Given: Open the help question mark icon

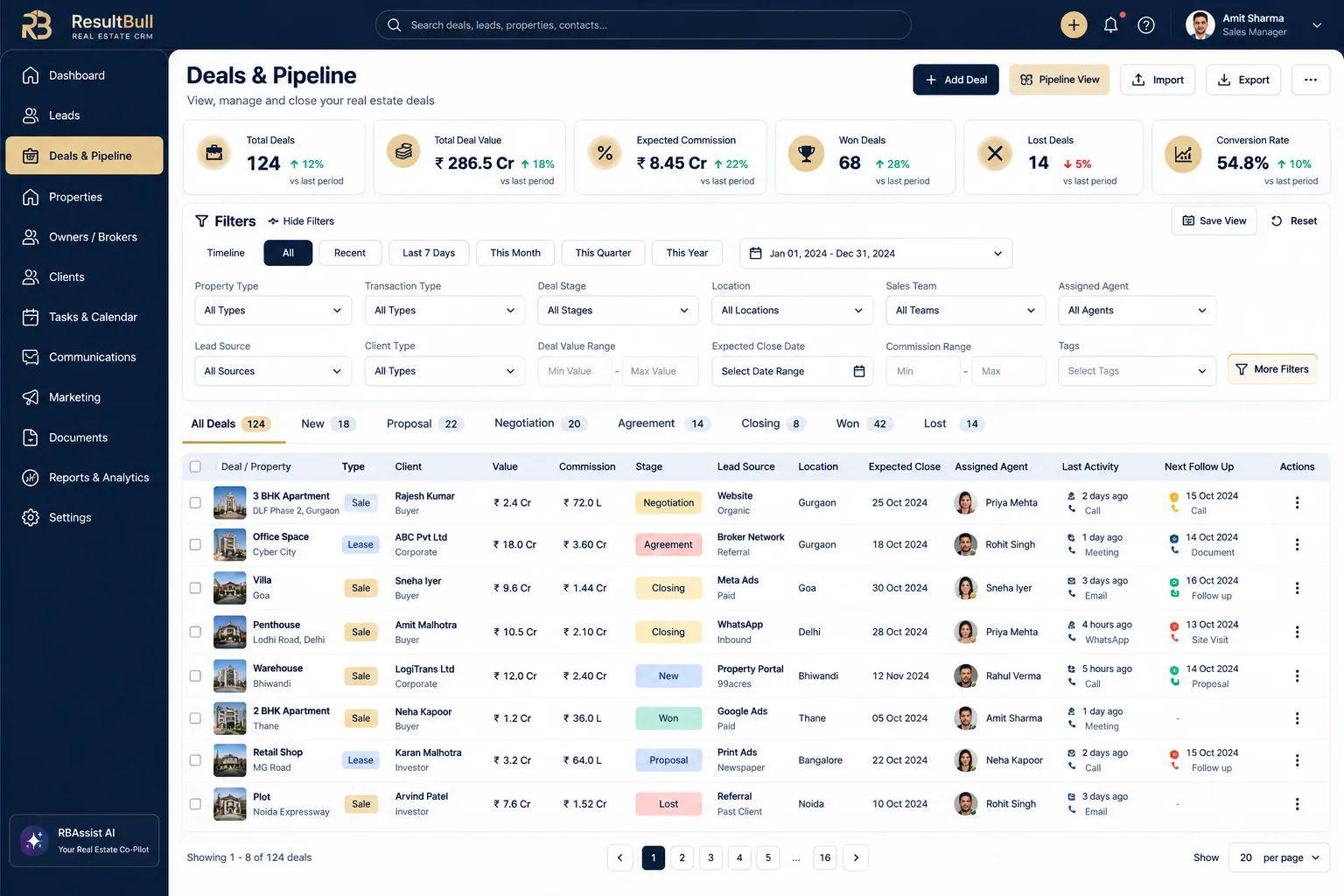Looking at the screenshot, I should pyautogui.click(x=1146, y=24).
